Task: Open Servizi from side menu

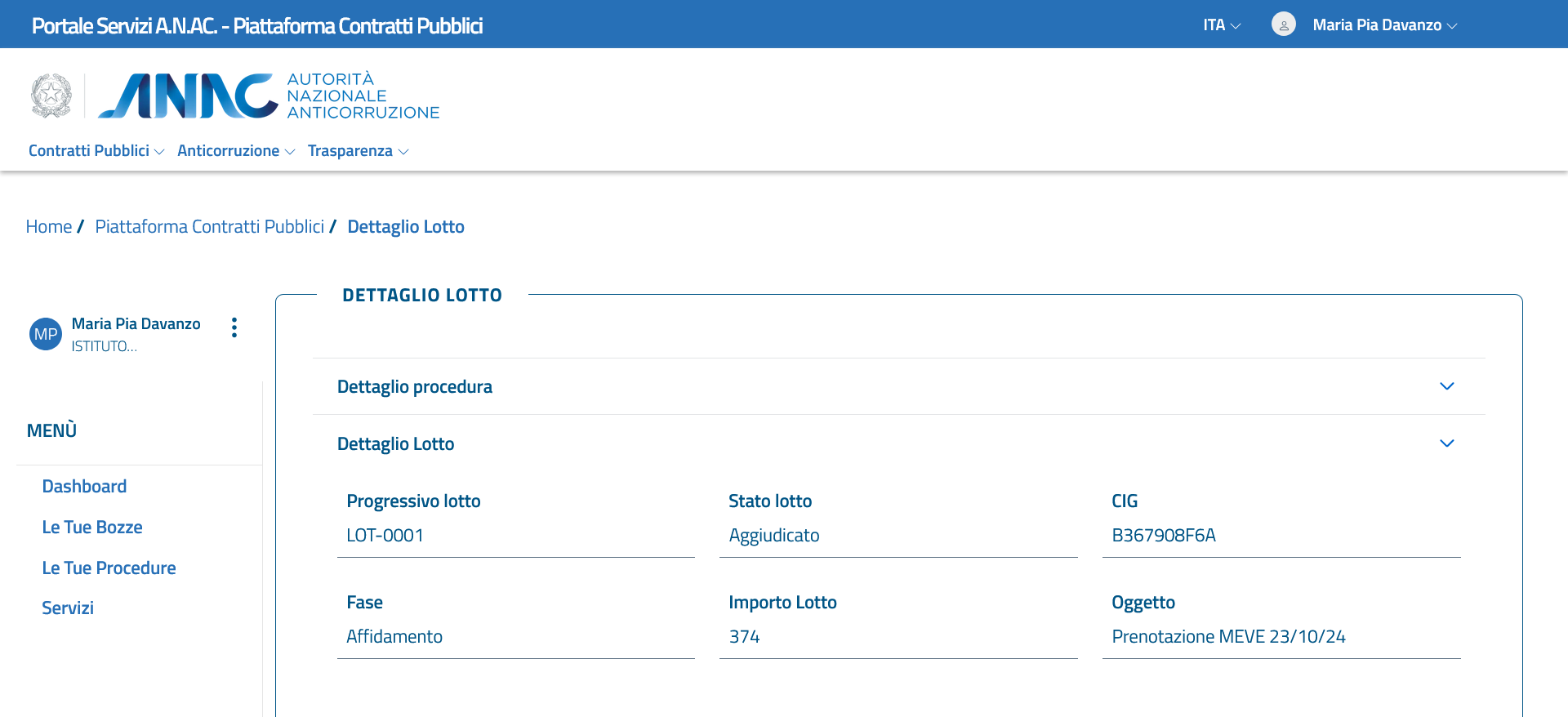Action: pos(68,608)
